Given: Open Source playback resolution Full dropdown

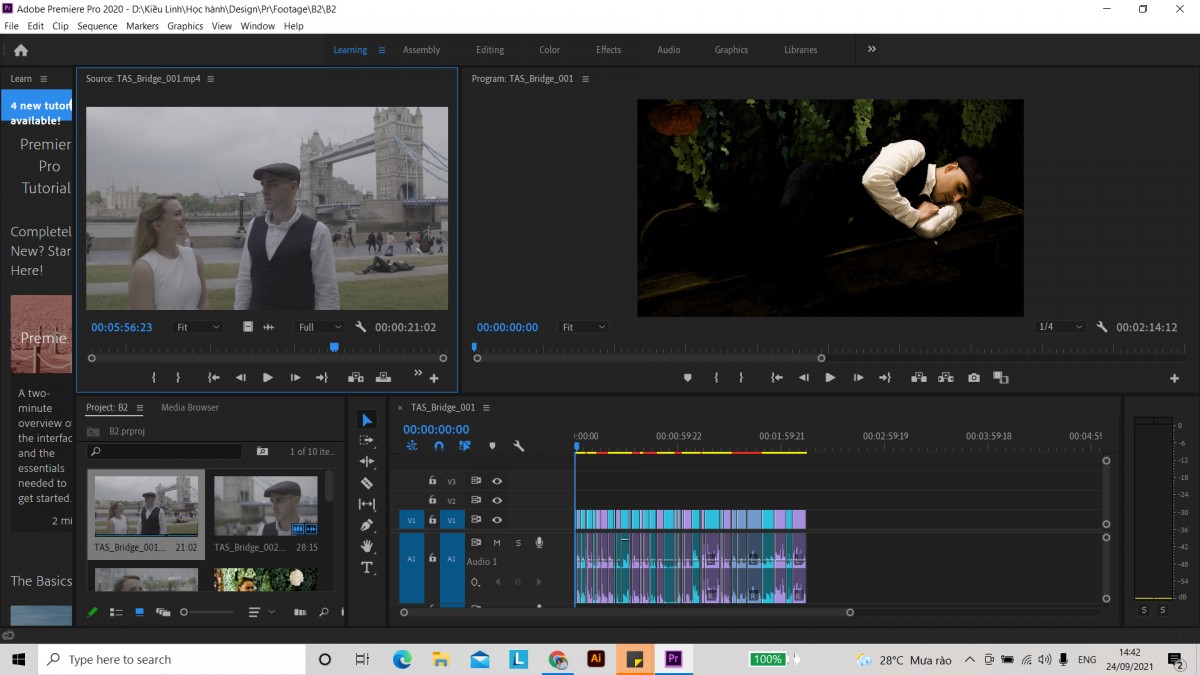Looking at the screenshot, I should pyautogui.click(x=320, y=327).
